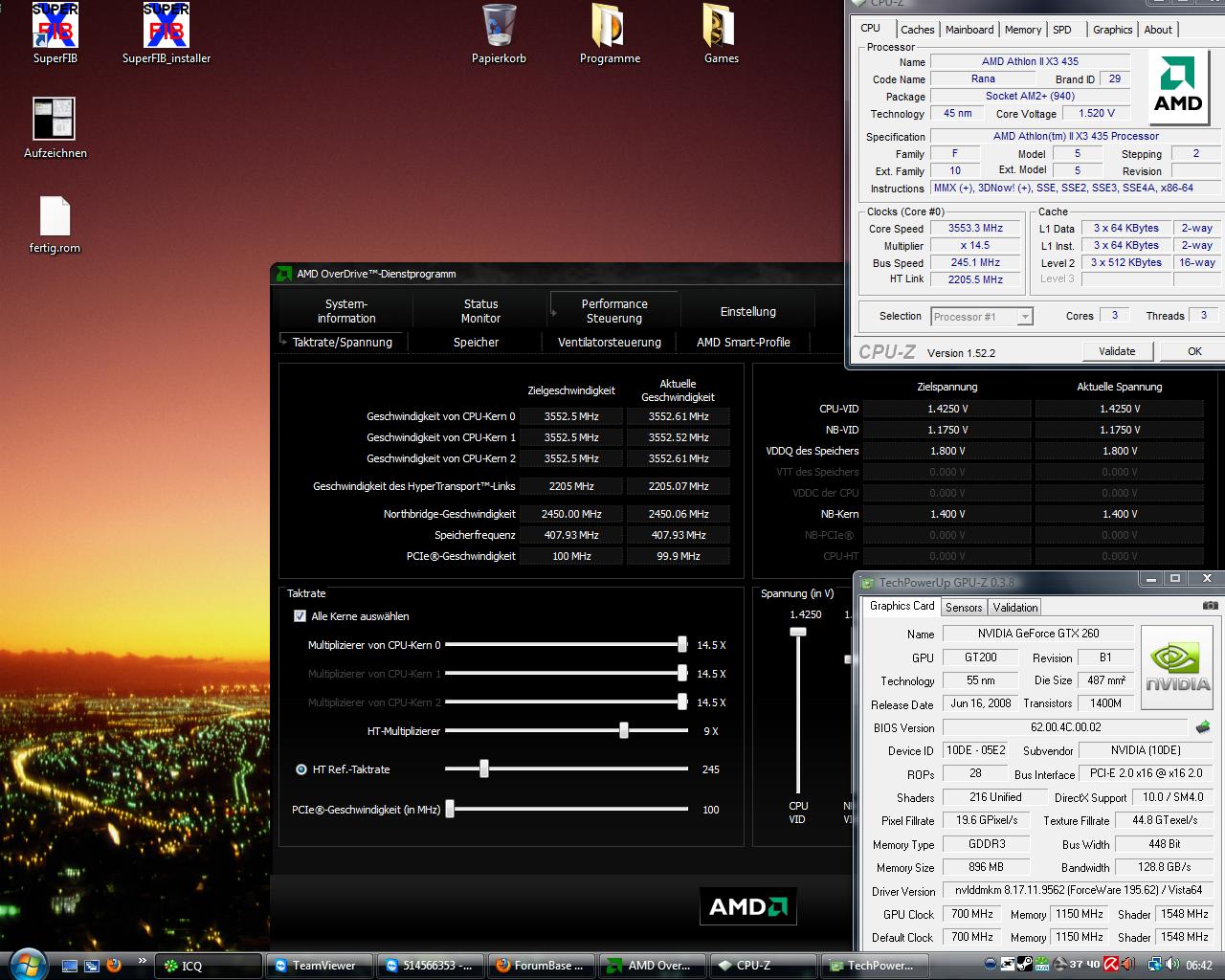Adjust the HT Ref.-Taktrate slider handle
This screenshot has width=1225, height=980.
[x=484, y=768]
